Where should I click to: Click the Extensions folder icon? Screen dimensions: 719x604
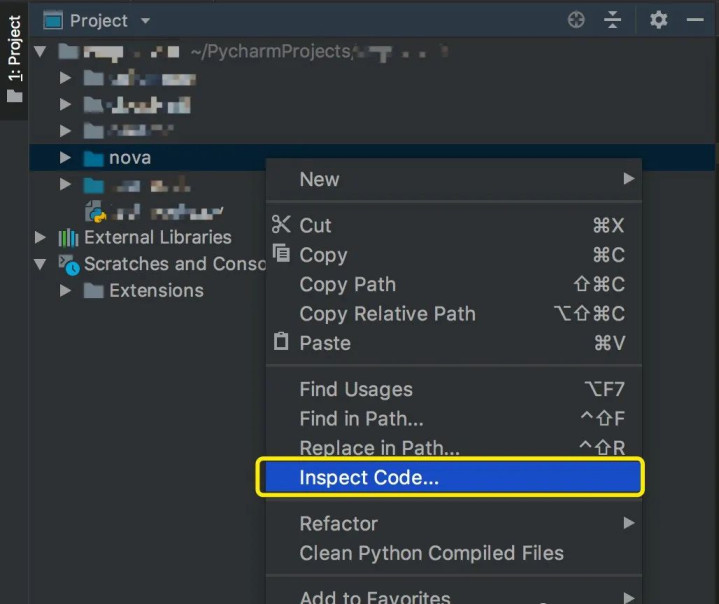93,291
